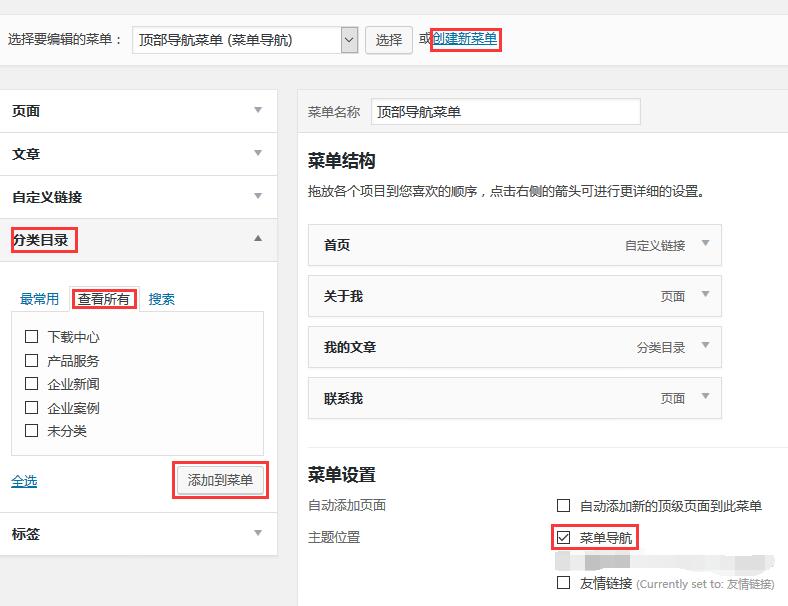Viewport: 788px width, 606px height.
Task: Click the 全选 link
Action: (x=24, y=481)
